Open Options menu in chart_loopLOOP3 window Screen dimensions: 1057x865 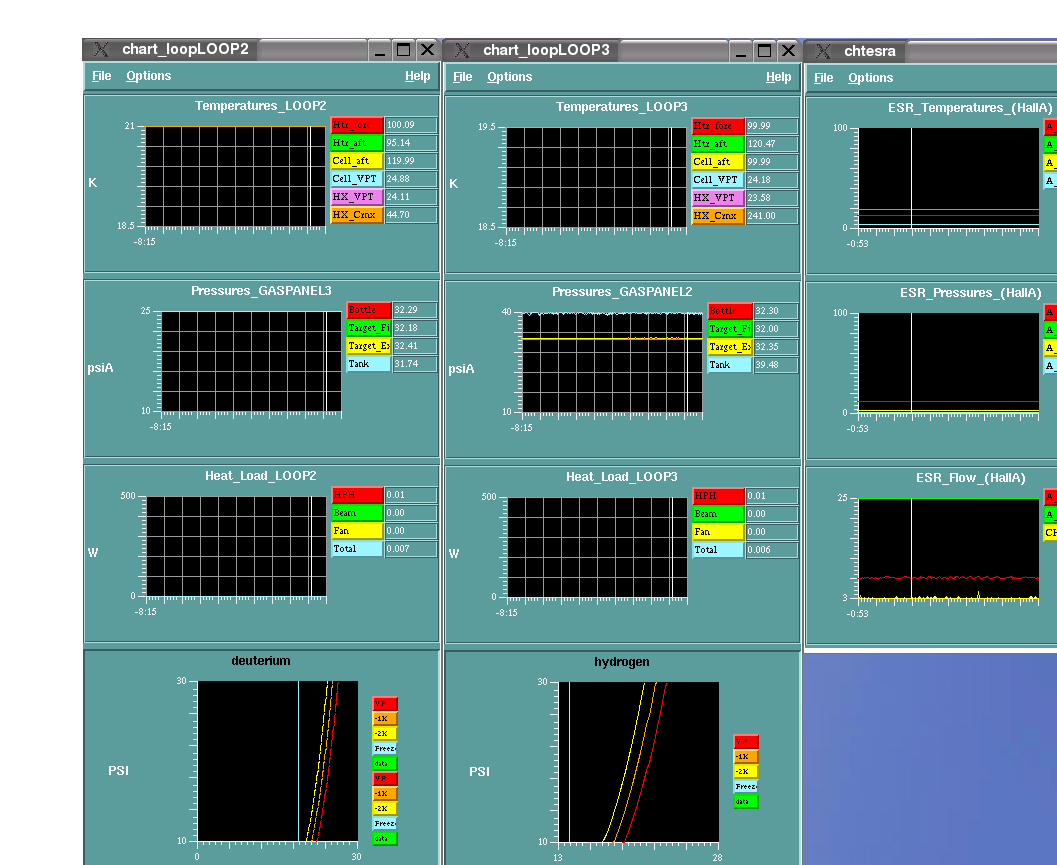510,77
